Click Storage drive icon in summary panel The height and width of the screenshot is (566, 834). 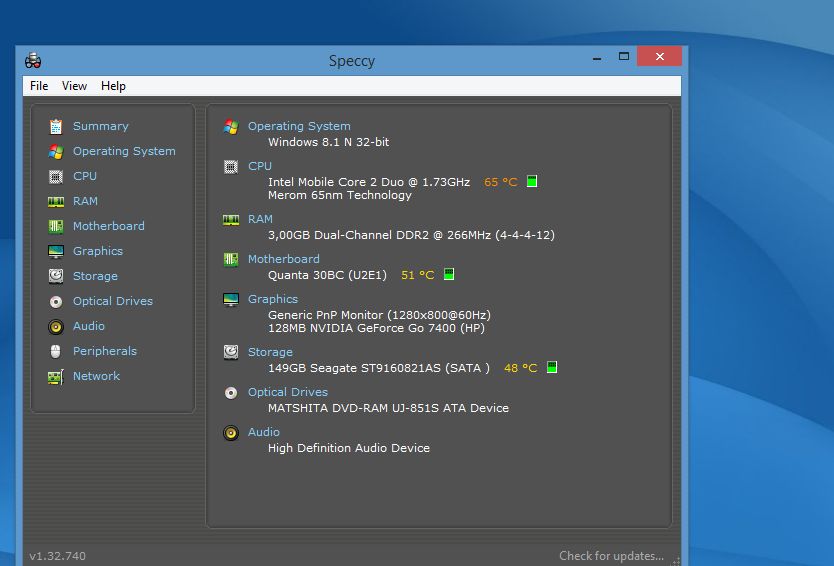click(x=231, y=352)
